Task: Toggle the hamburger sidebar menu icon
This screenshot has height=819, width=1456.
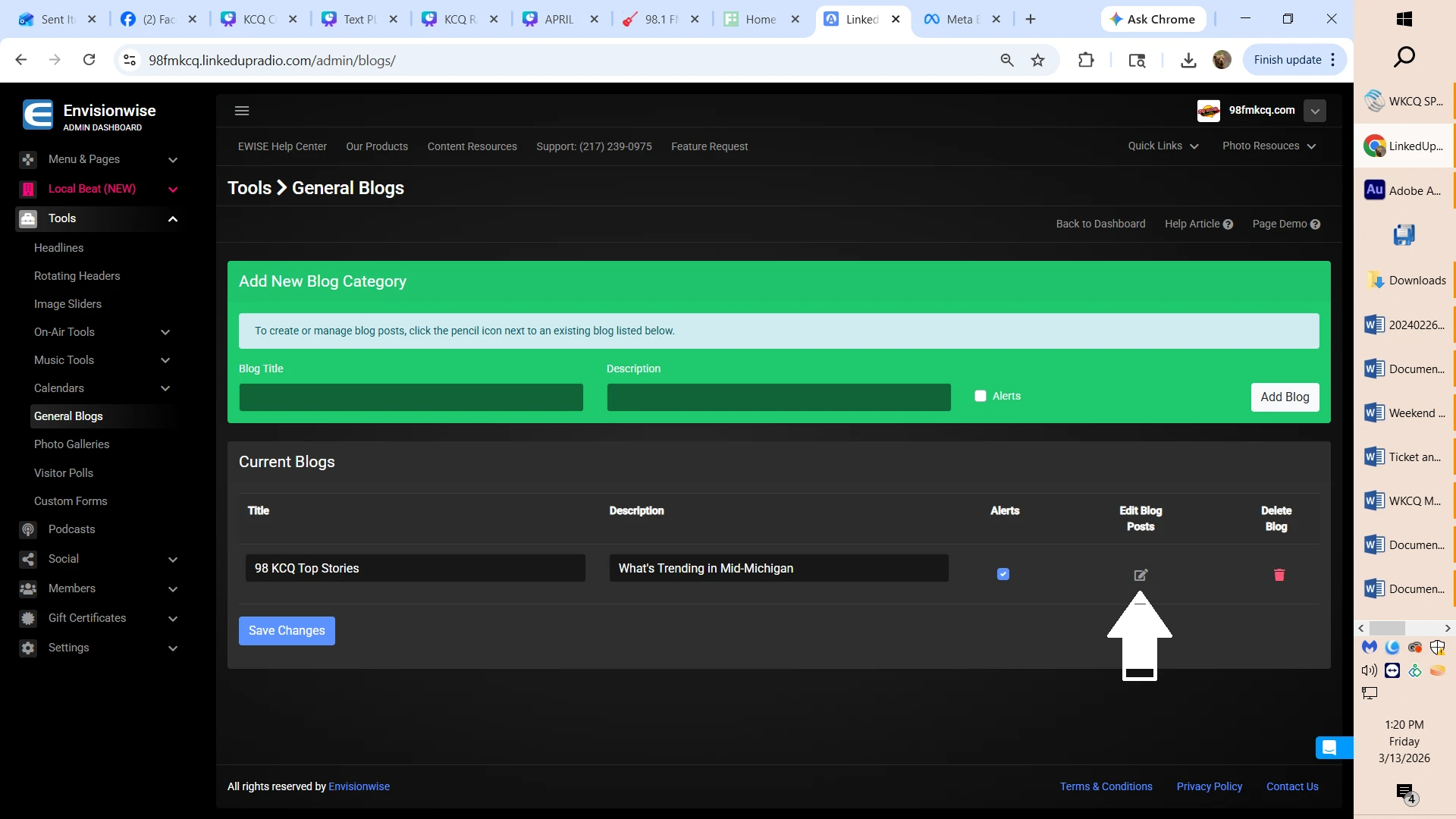Action: tap(242, 111)
